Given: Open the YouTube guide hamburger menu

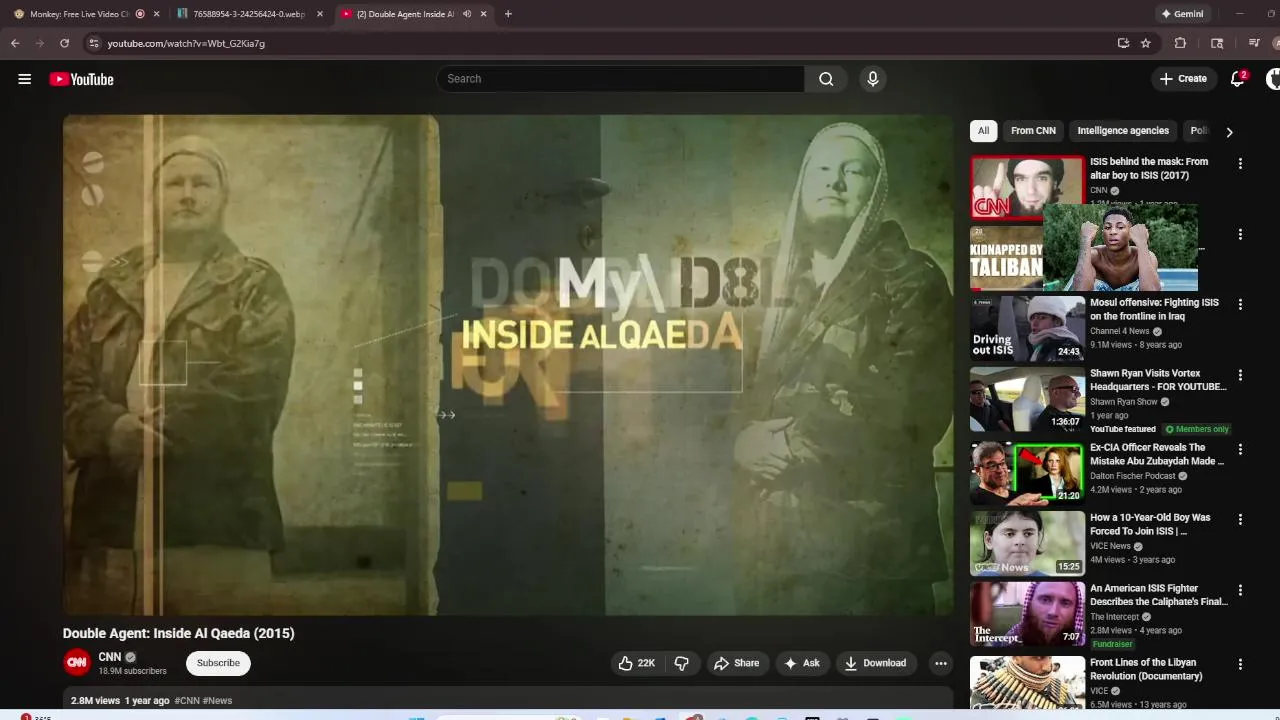Looking at the screenshot, I should [24, 79].
